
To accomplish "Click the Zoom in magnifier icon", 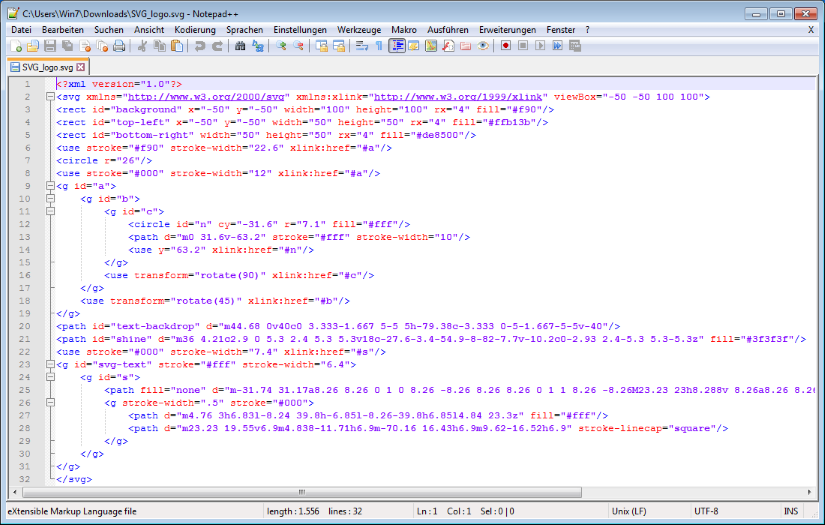I will click(281, 46).
